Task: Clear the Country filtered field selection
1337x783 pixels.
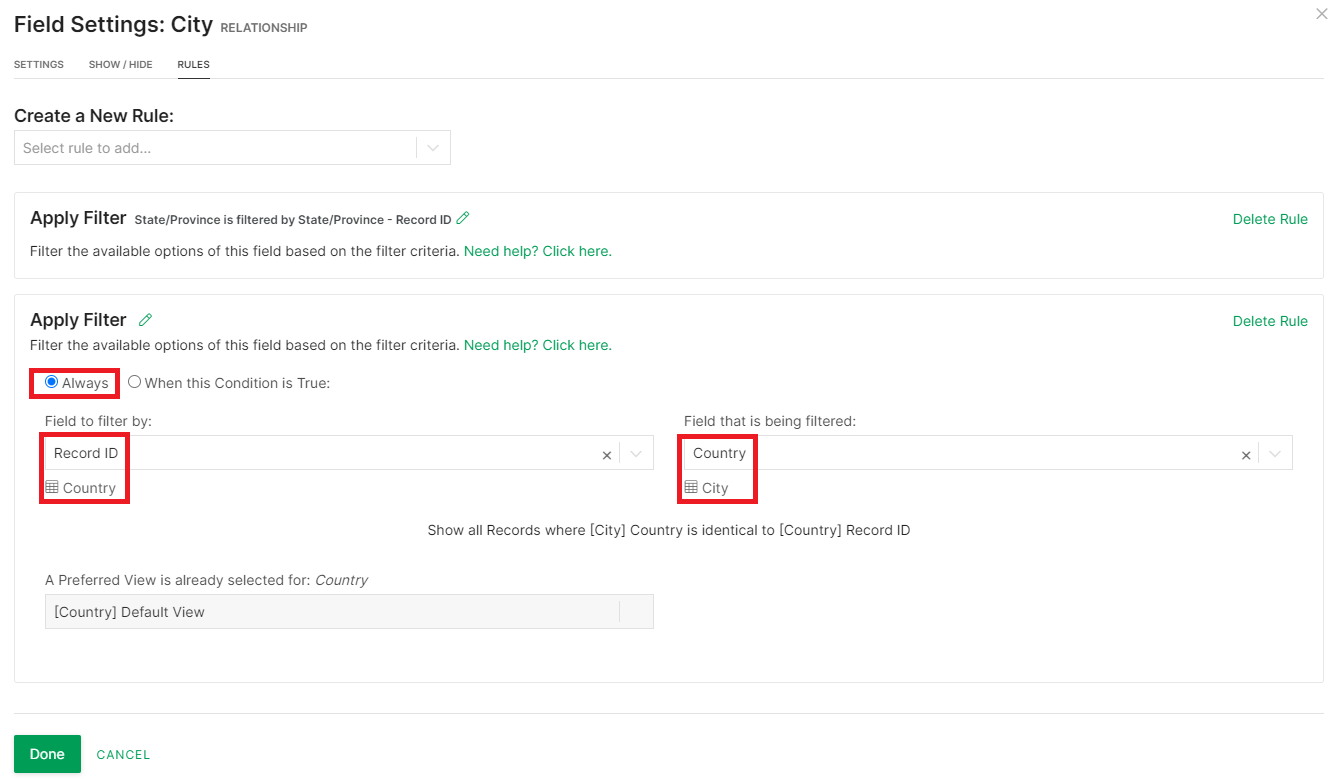Action: (1246, 455)
